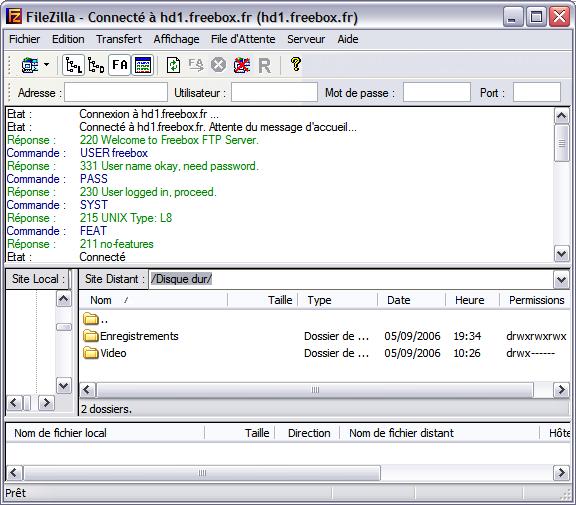The width and height of the screenshot is (576, 505).
Task: Click local tree scroll up arrow
Action: click(64, 299)
